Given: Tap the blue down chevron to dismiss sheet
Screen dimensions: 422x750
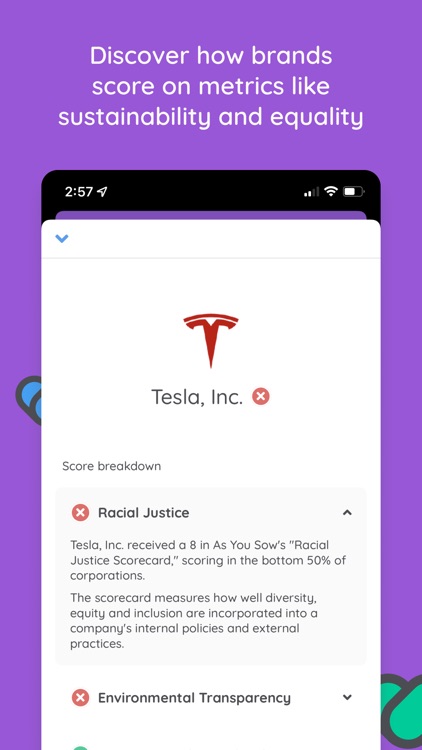Looking at the screenshot, I should (62, 238).
